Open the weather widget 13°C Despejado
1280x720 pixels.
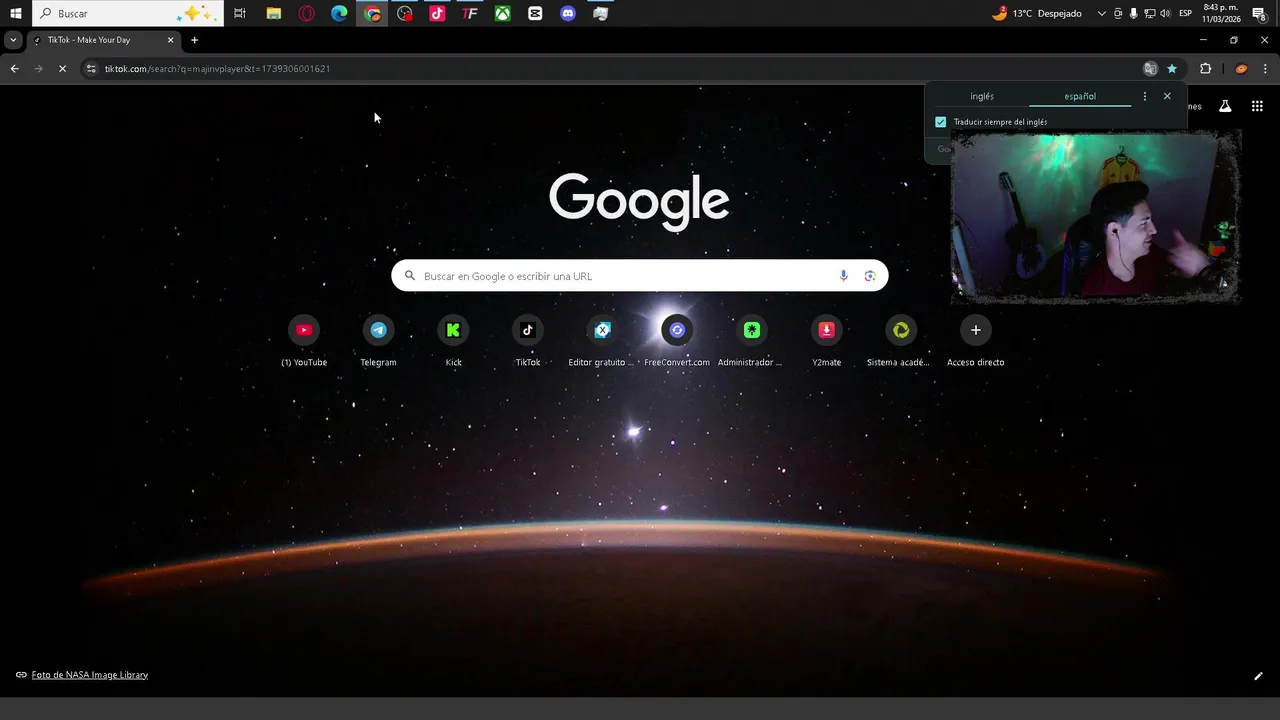pyautogui.click(x=1037, y=13)
